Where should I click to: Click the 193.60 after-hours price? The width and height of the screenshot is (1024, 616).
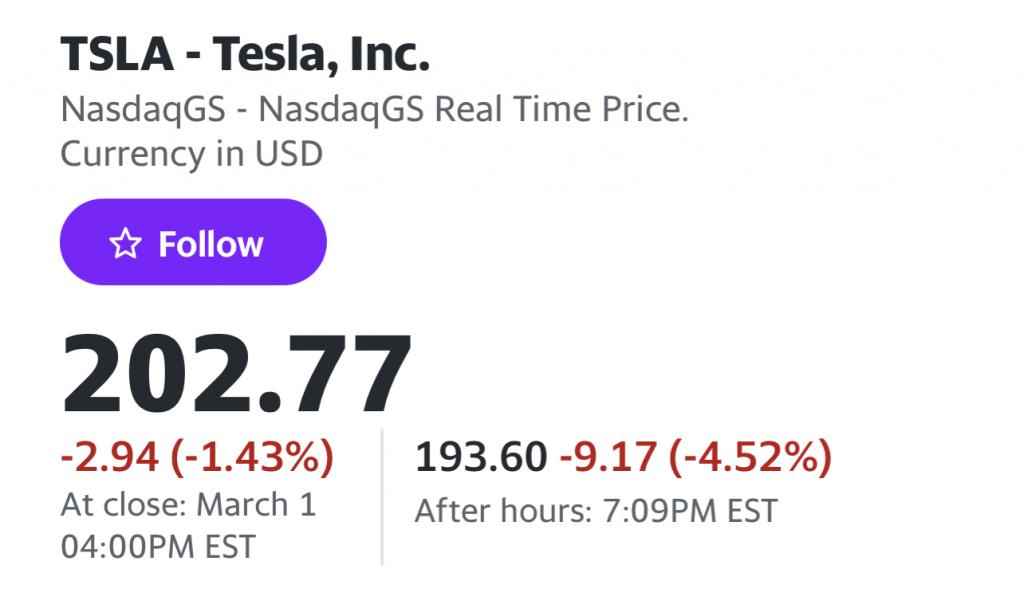pyautogui.click(x=481, y=458)
